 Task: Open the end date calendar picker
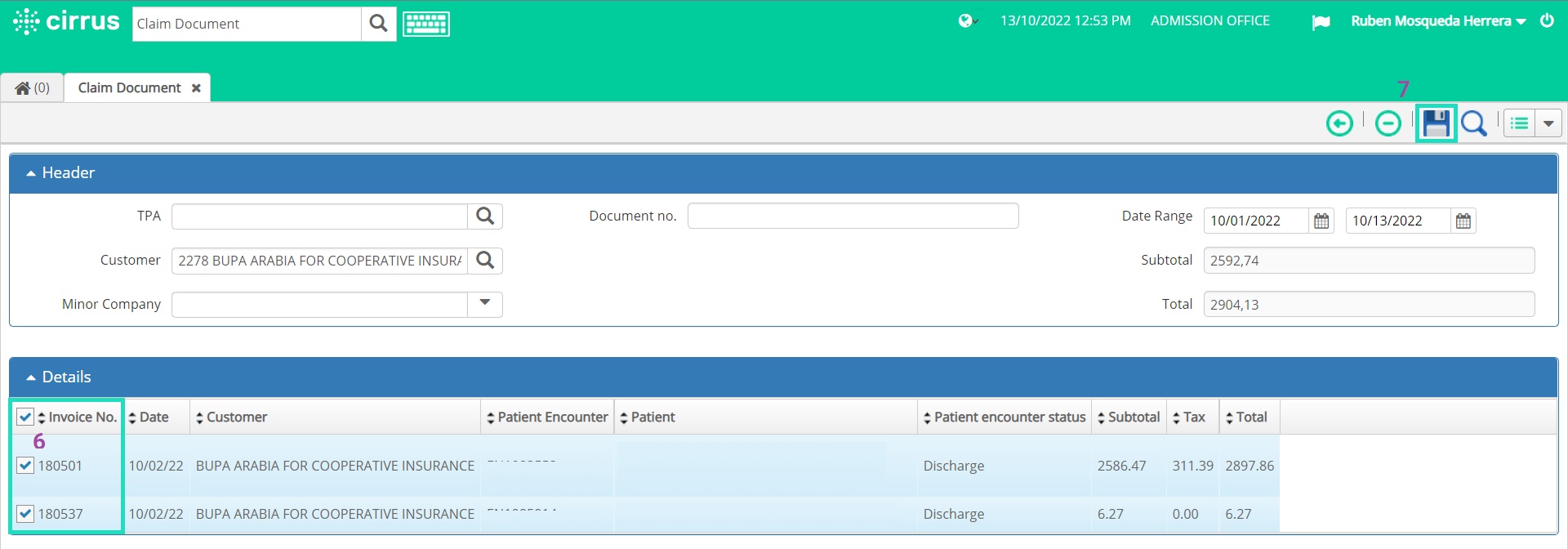1463,221
